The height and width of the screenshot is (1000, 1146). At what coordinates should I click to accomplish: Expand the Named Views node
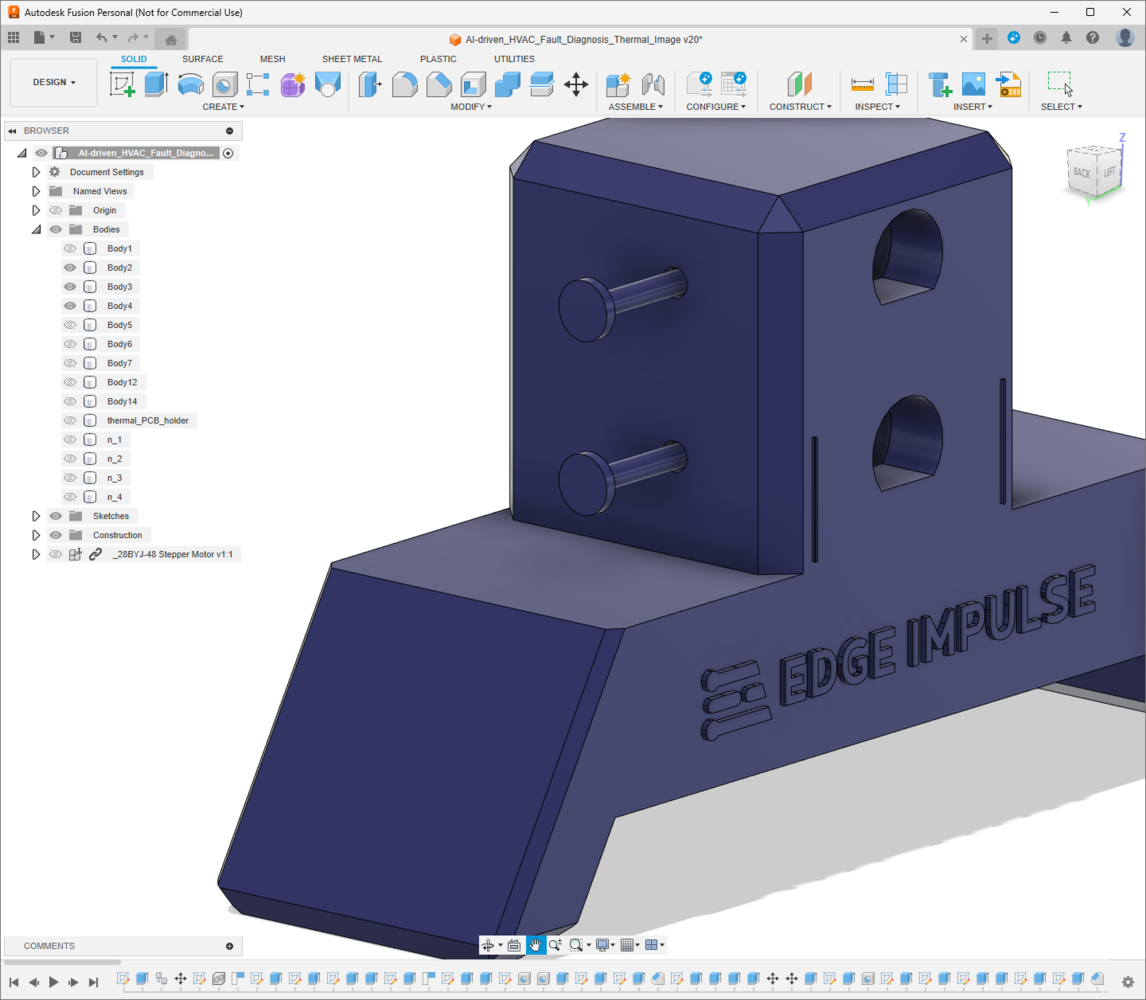36,191
